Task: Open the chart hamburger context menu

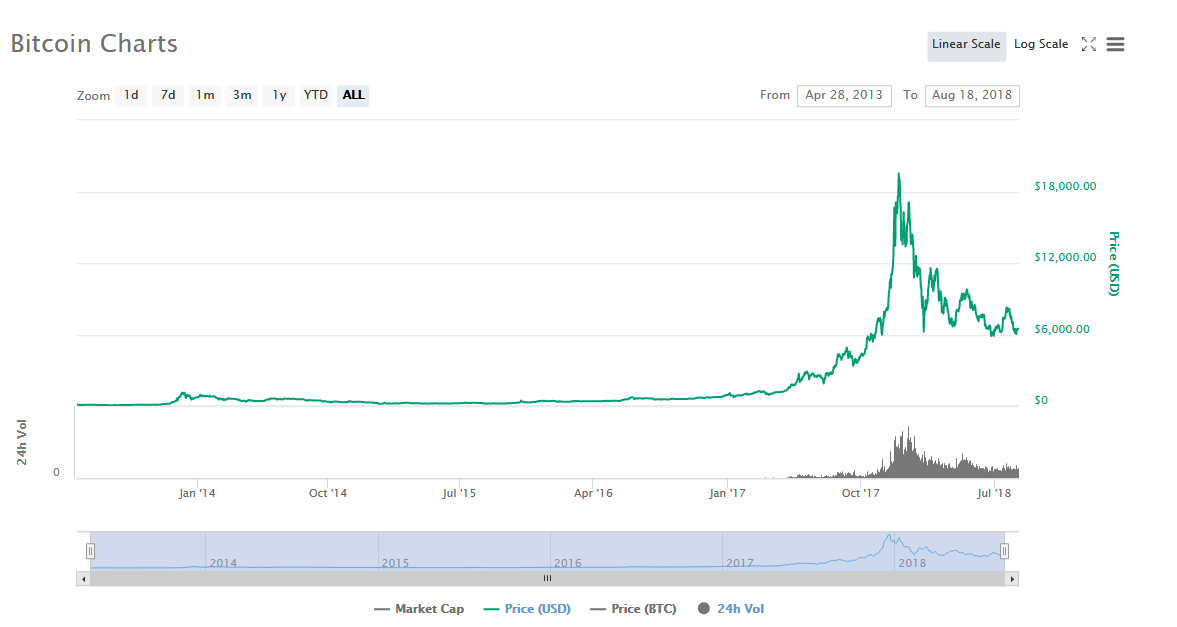Action: [1115, 44]
